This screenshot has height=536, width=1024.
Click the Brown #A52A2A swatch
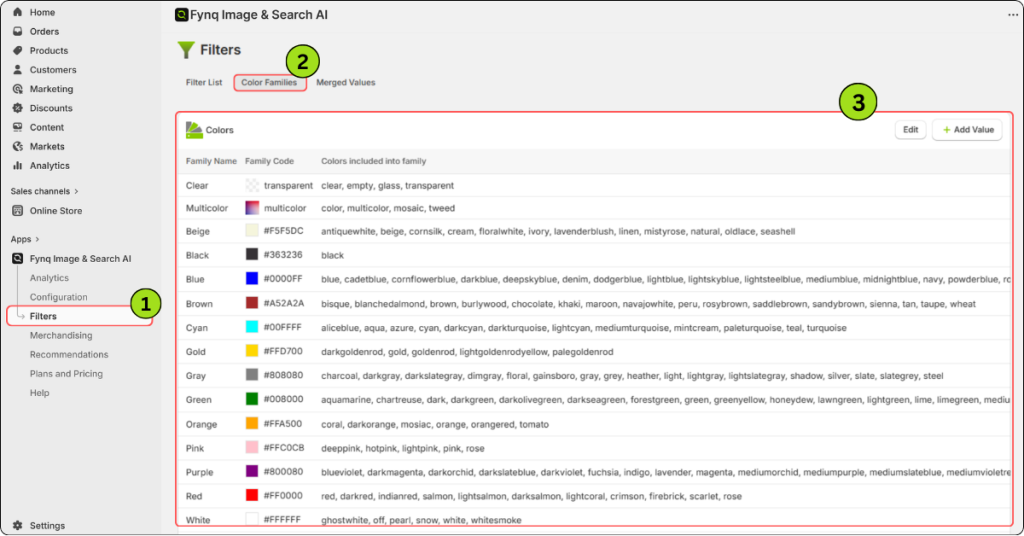click(252, 303)
